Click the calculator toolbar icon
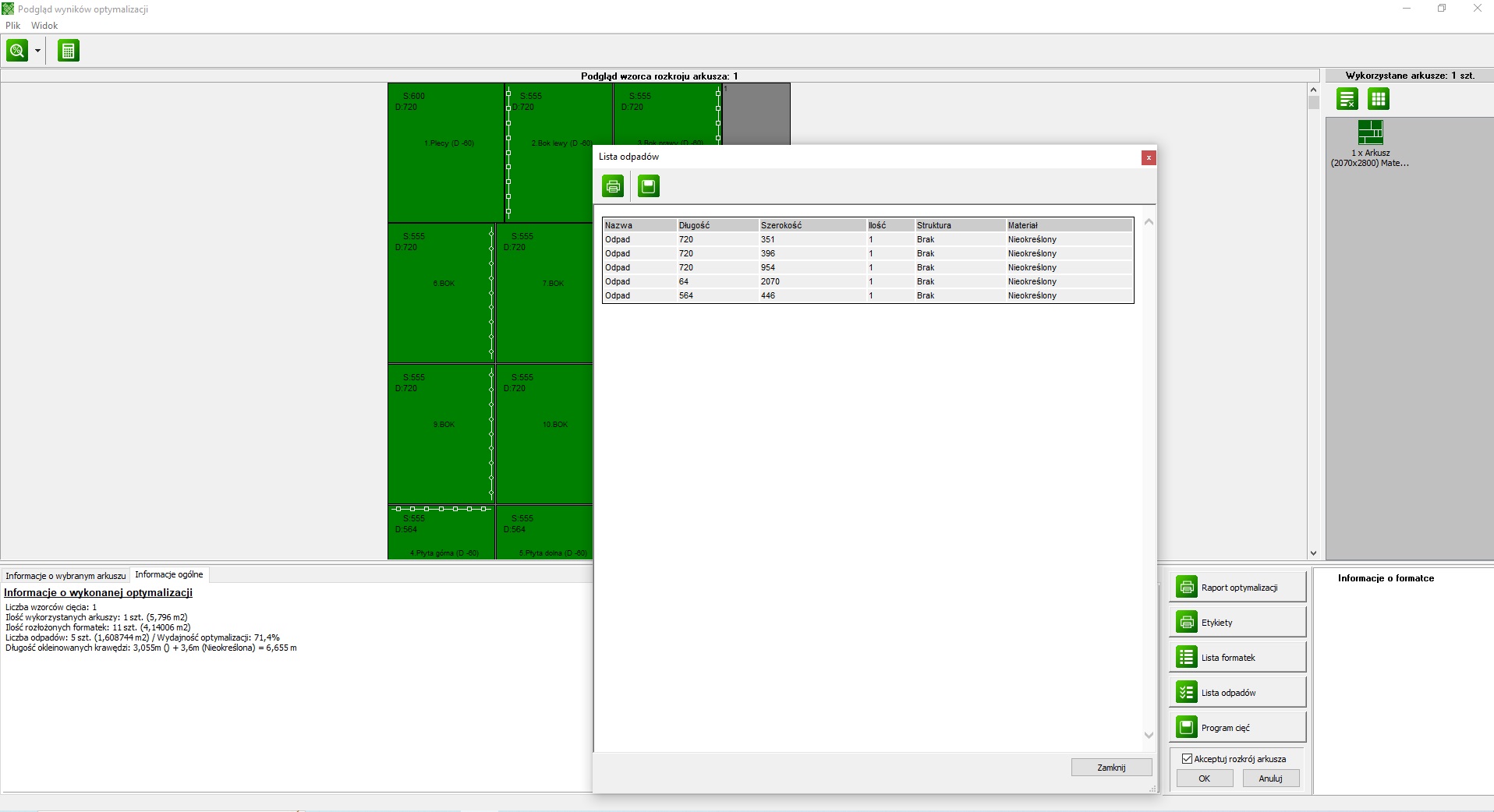The width and height of the screenshot is (1494, 812). [69, 51]
